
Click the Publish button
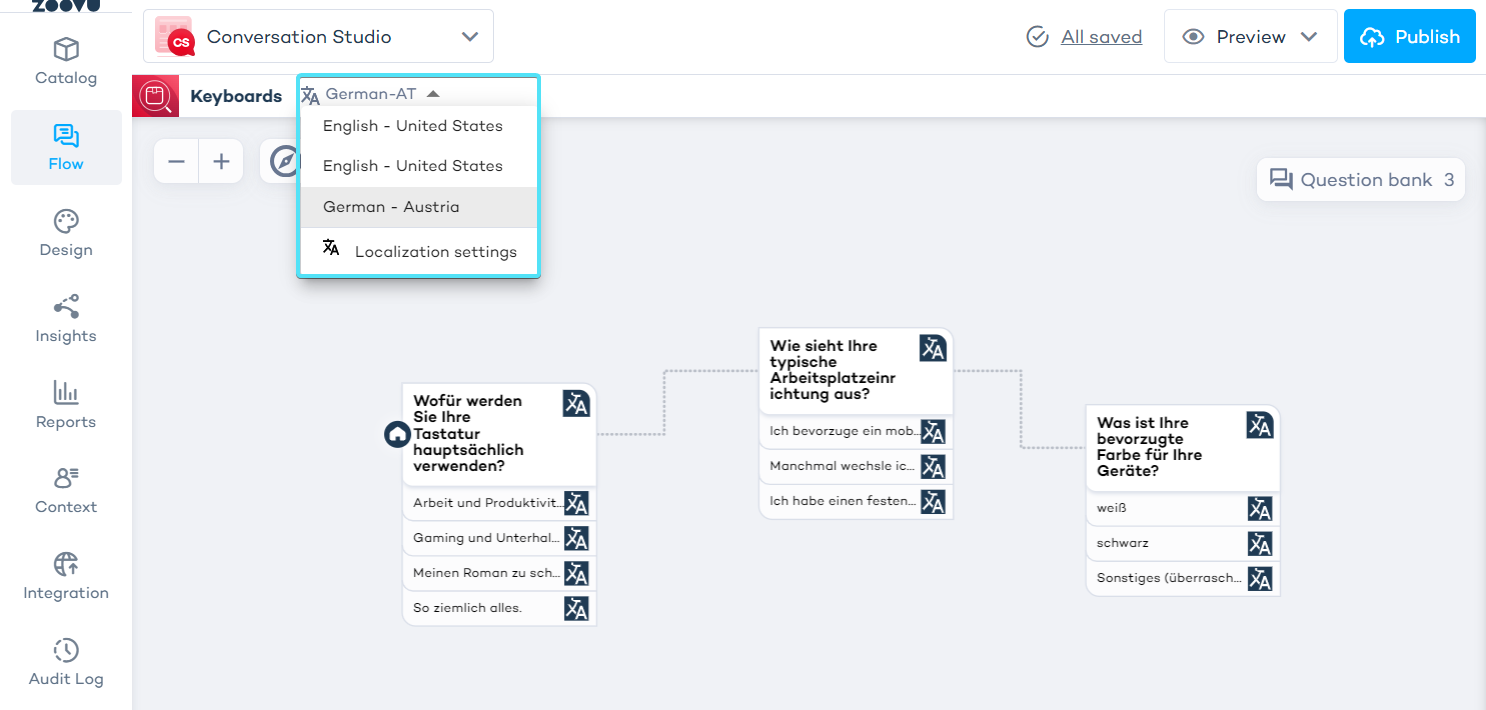click(x=1409, y=37)
